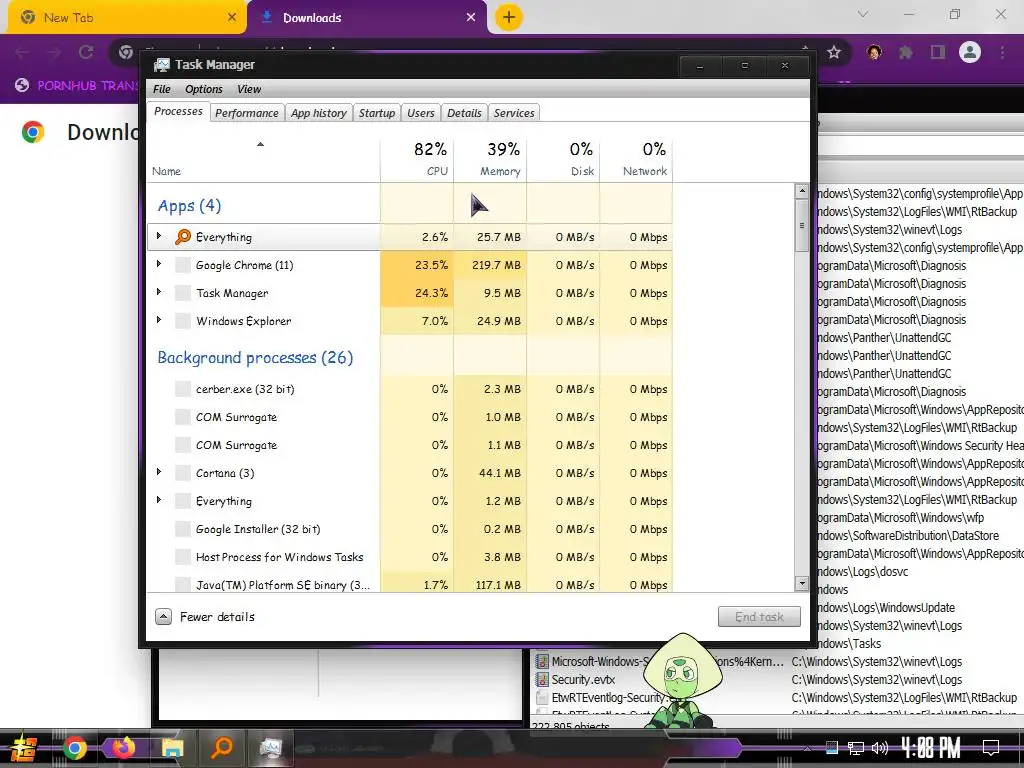Switch to the Users tab
The width and height of the screenshot is (1024, 768).
click(x=421, y=113)
